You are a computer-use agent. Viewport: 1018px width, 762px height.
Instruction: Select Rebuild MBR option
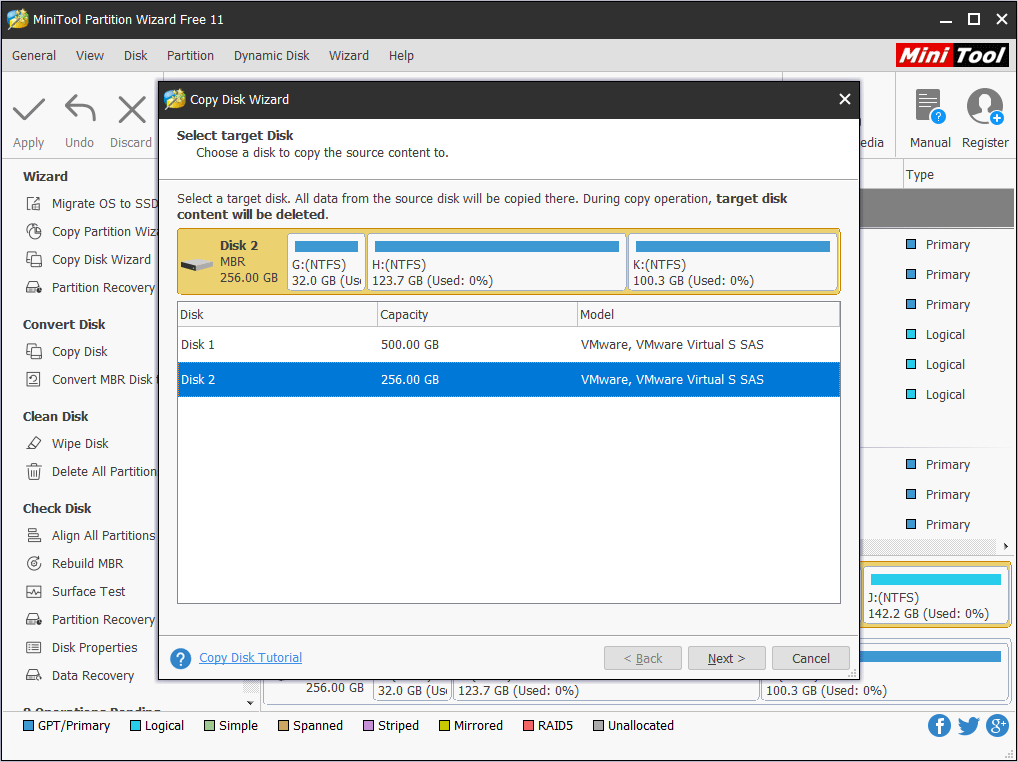74,564
